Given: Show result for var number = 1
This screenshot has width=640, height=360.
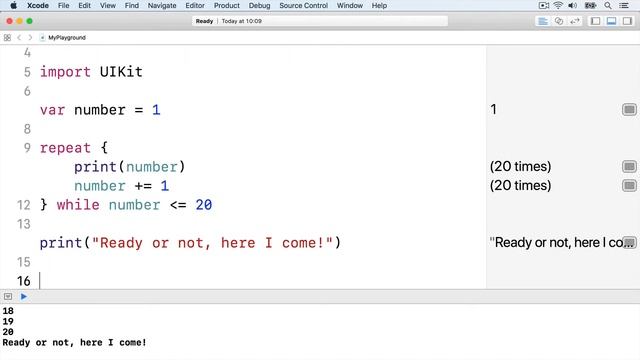Looking at the screenshot, I should [x=629, y=109].
